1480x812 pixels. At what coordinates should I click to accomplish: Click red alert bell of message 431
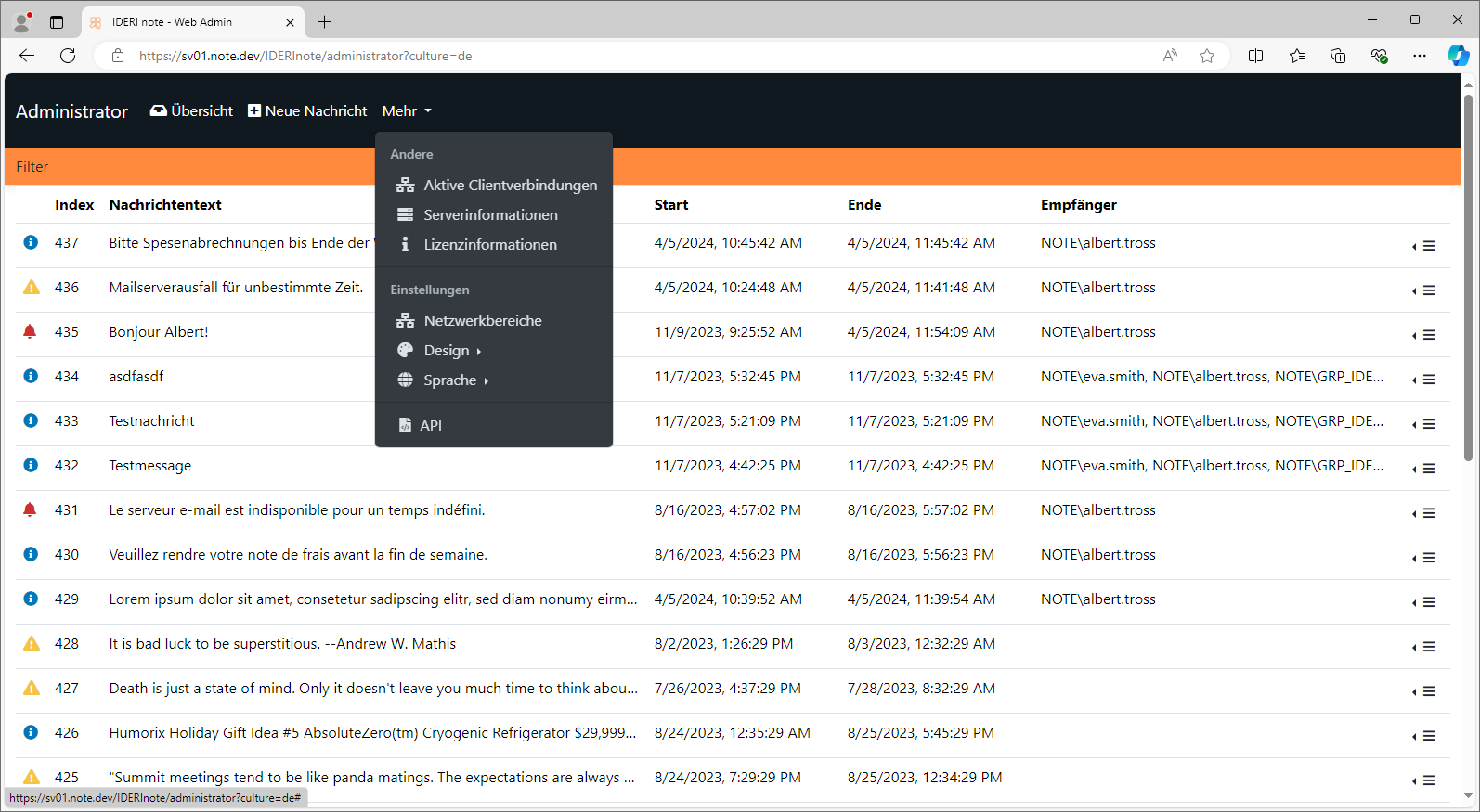31,509
